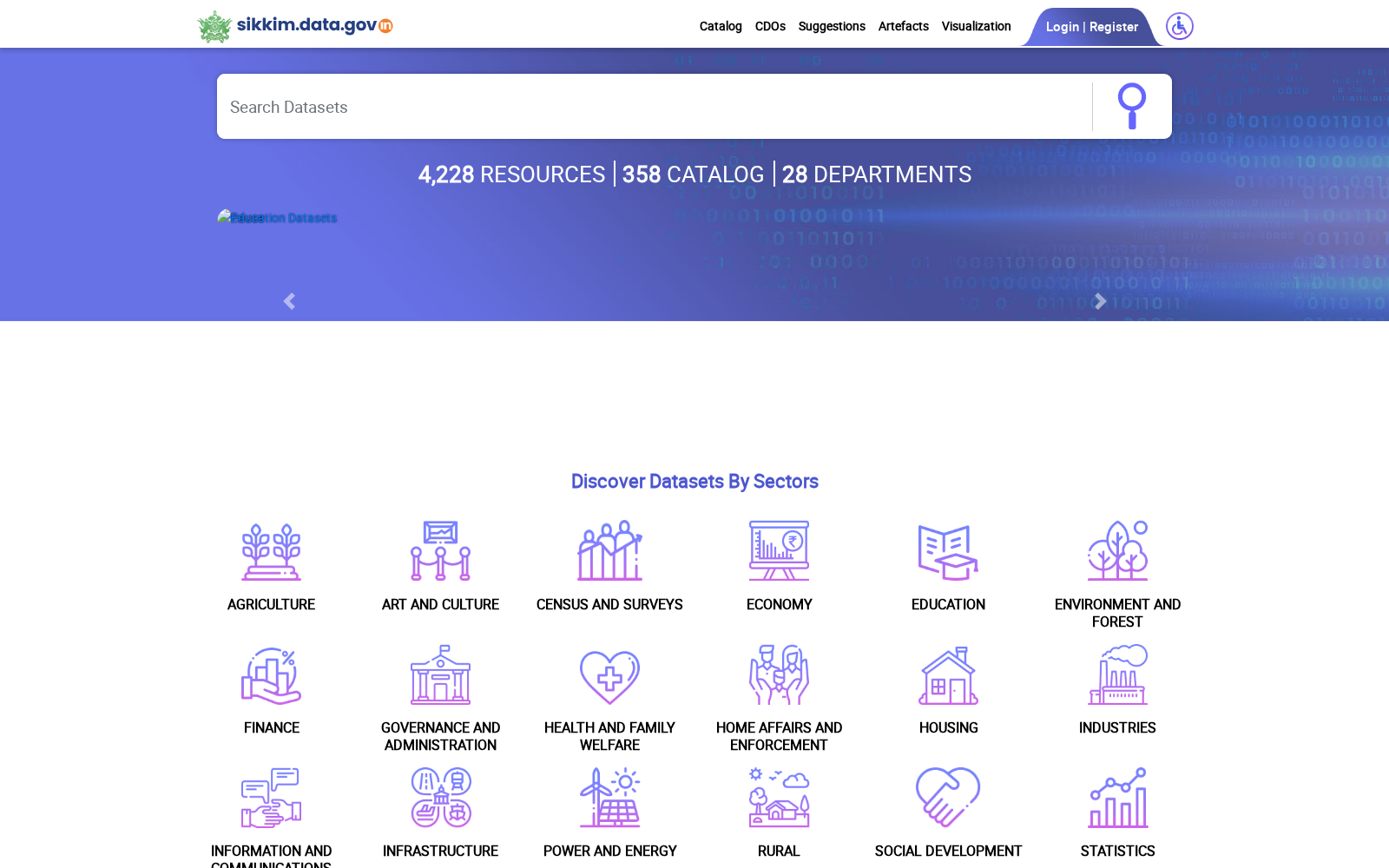This screenshot has width=1389, height=868.
Task: Click the HEALTH AND FAMILY WELFARE label
Action: (x=609, y=736)
